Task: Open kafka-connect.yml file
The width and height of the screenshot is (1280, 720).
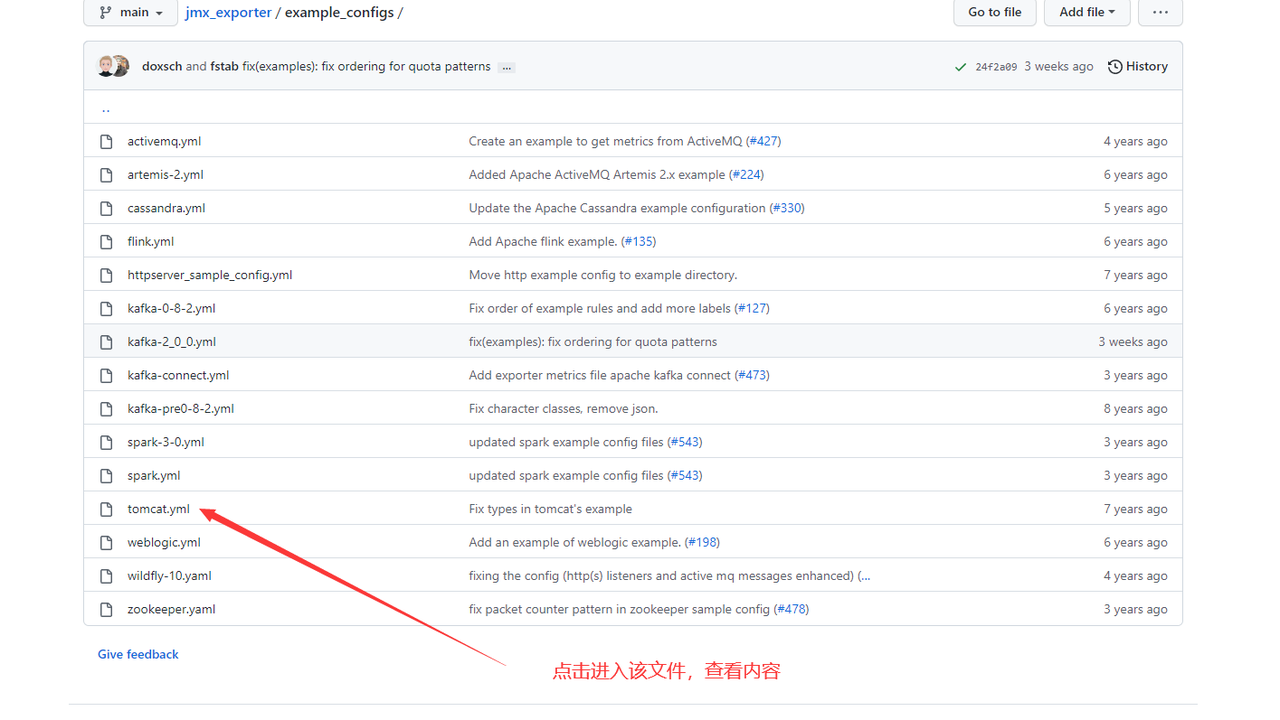Action: 178,375
